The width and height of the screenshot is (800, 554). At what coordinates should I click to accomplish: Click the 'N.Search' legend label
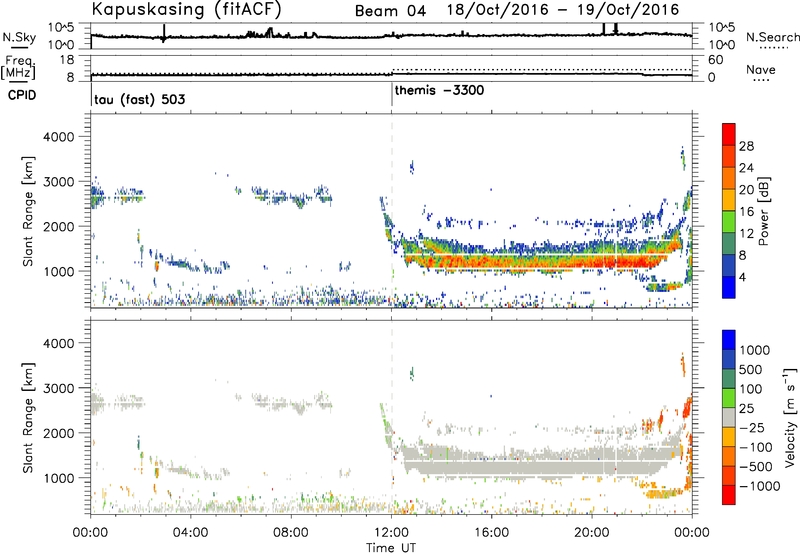[x=772, y=37]
